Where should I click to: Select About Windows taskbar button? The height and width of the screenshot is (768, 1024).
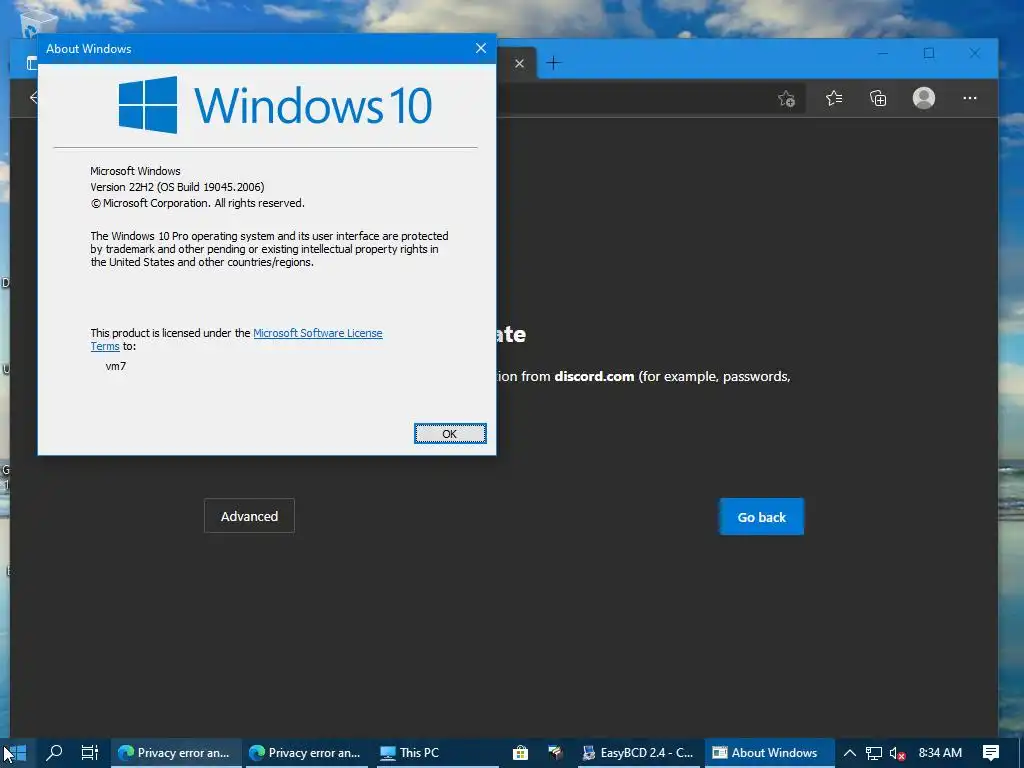pyautogui.click(x=769, y=753)
